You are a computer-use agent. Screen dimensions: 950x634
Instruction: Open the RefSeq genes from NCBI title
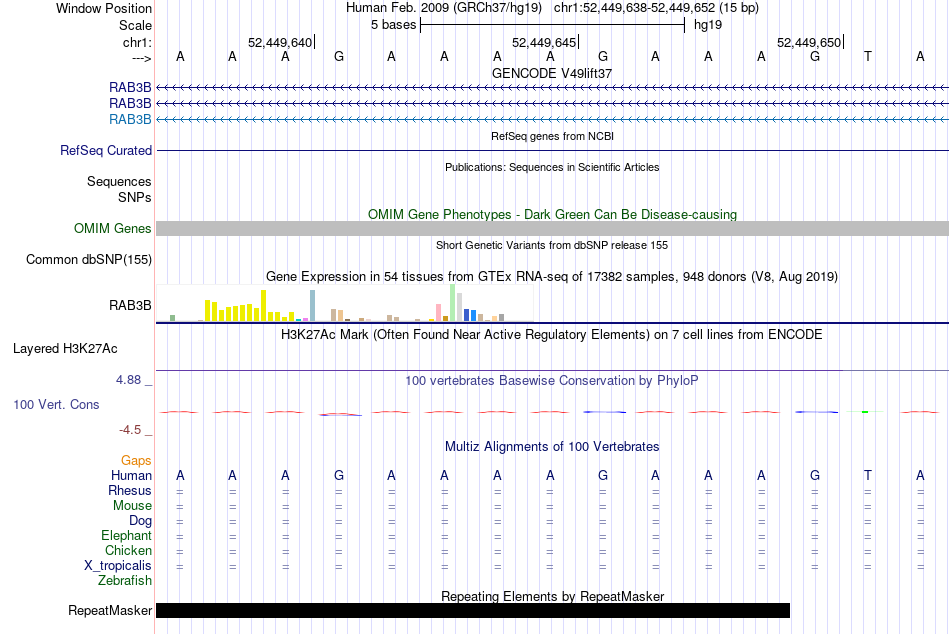[552, 136]
